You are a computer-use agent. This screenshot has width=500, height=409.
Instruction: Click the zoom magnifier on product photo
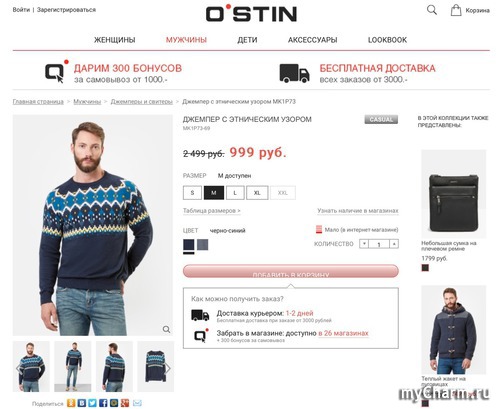[x=166, y=329]
